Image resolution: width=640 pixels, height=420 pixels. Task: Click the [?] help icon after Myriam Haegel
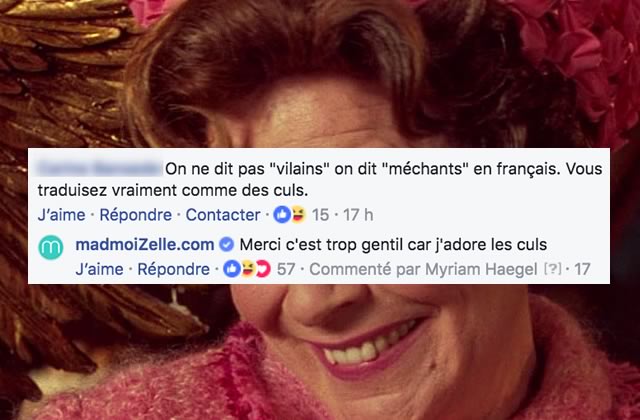[552, 269]
